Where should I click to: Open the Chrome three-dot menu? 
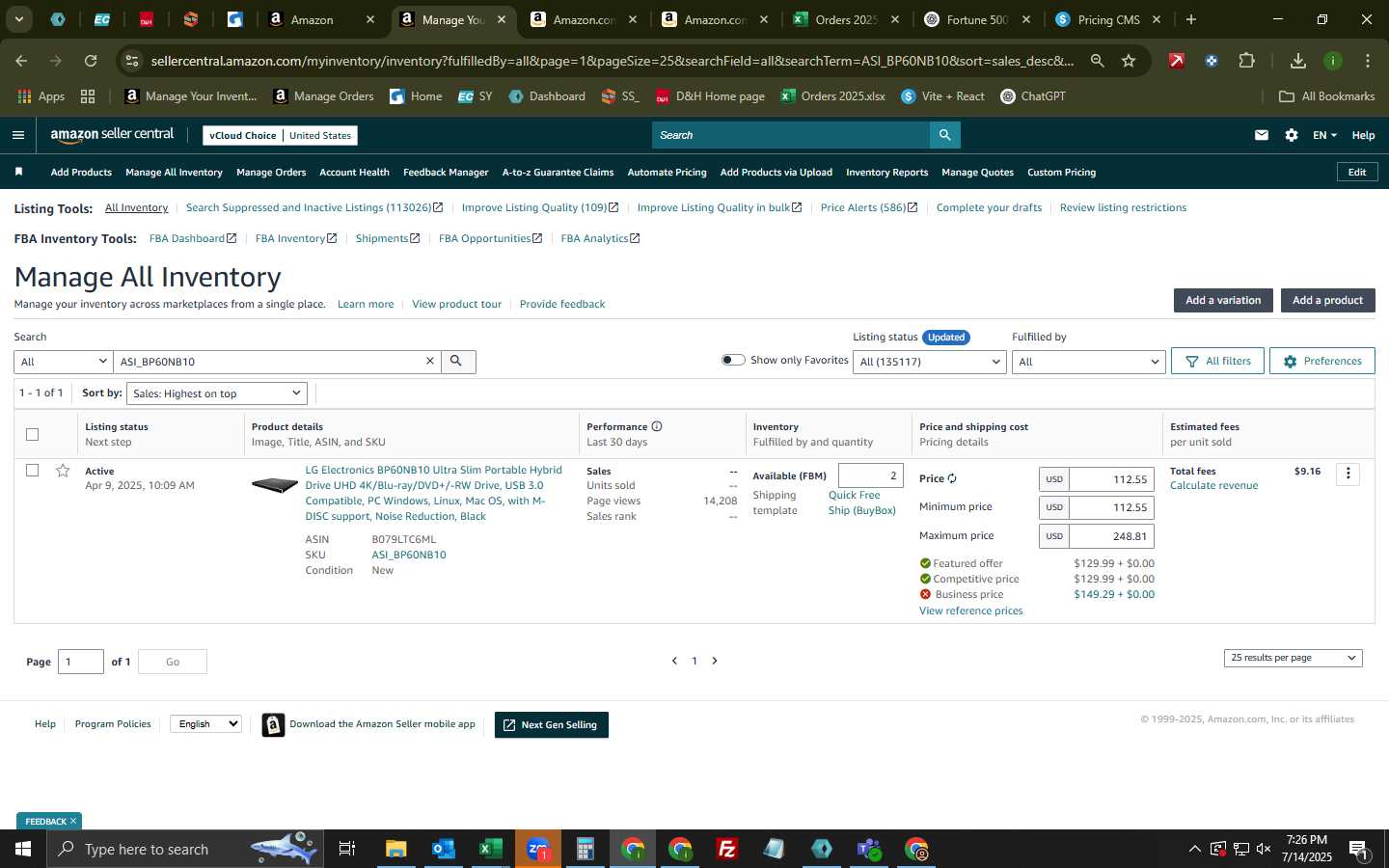pyautogui.click(x=1367, y=61)
